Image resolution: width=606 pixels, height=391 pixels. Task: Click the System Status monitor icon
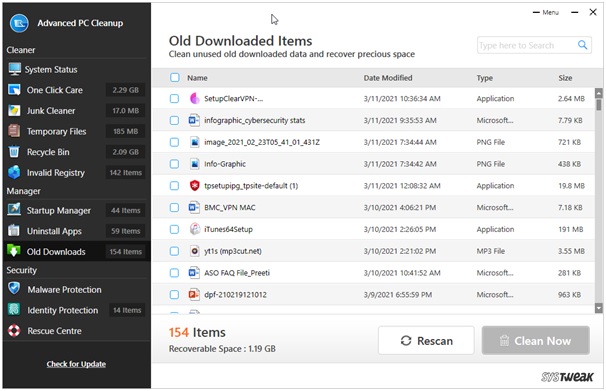[x=15, y=69]
